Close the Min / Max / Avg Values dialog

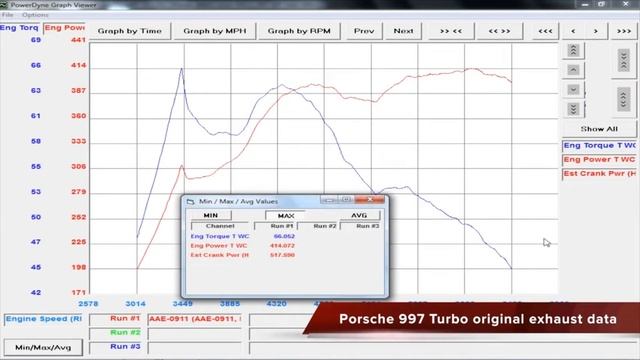(370, 199)
